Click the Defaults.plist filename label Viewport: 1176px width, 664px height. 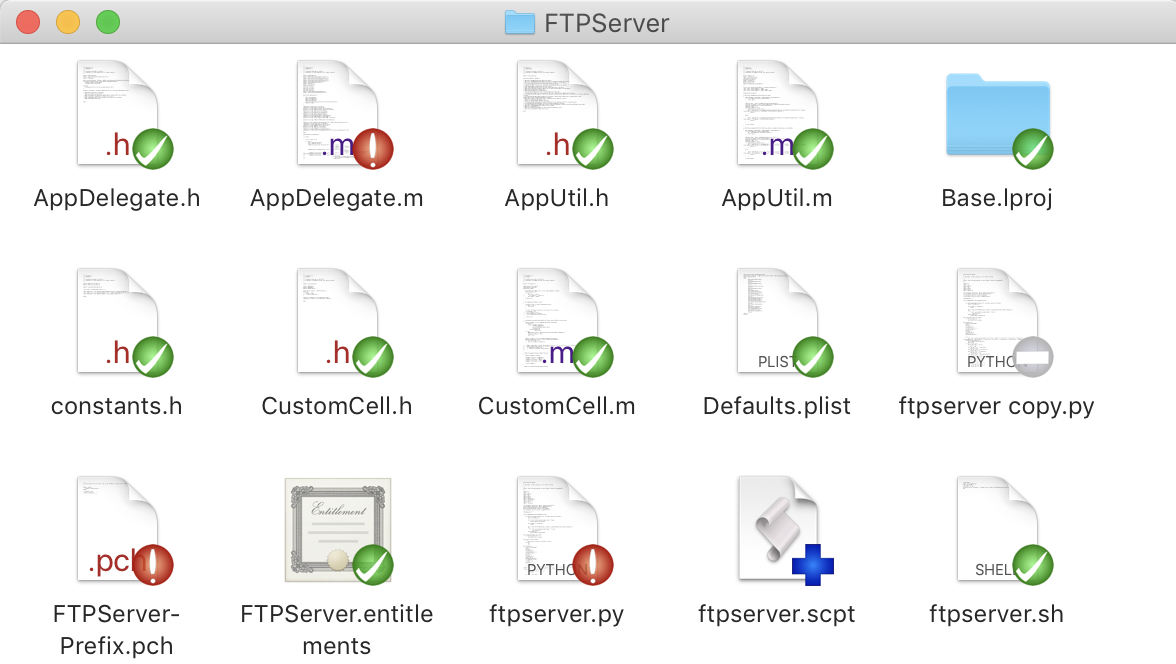coord(777,407)
